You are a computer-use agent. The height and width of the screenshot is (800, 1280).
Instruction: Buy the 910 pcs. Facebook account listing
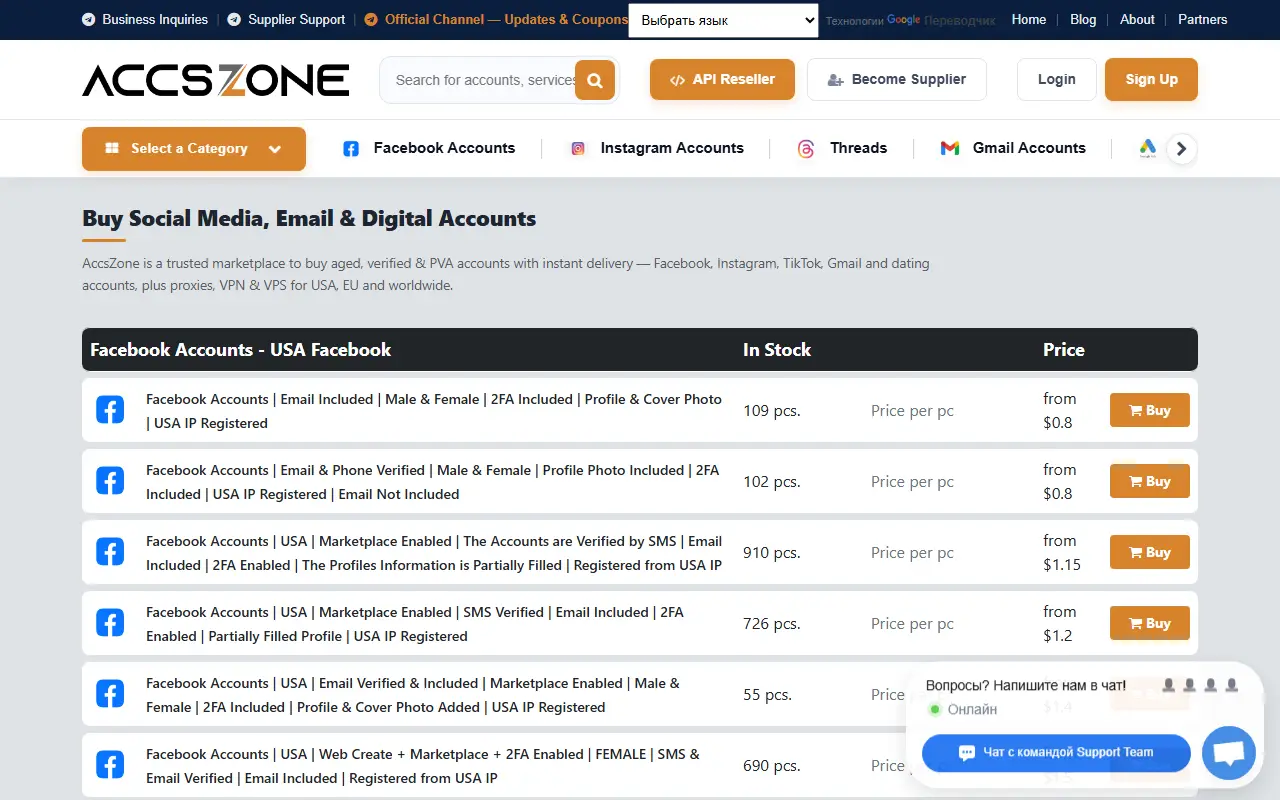pyautogui.click(x=1150, y=552)
